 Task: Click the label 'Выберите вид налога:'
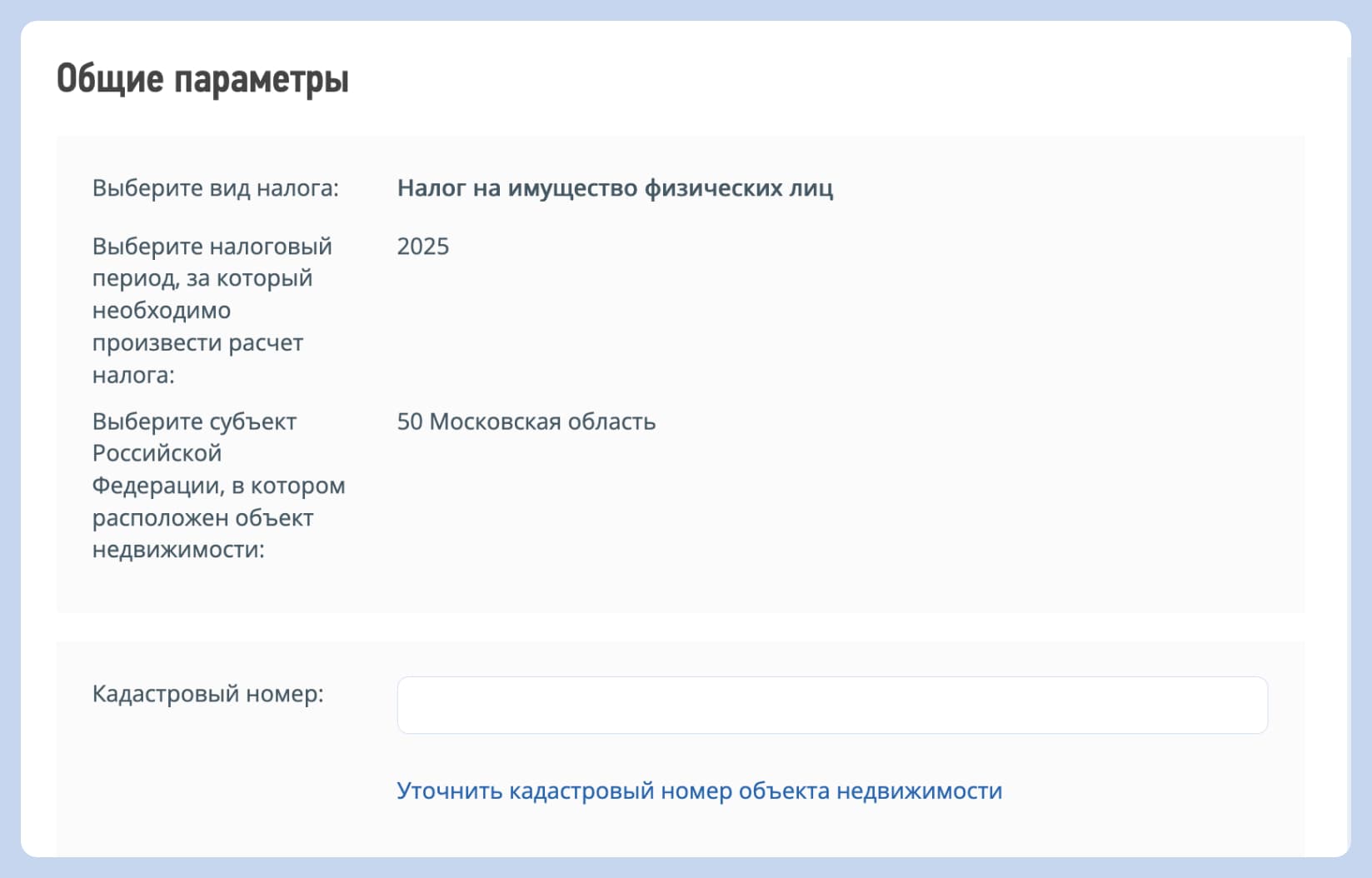[x=215, y=188]
